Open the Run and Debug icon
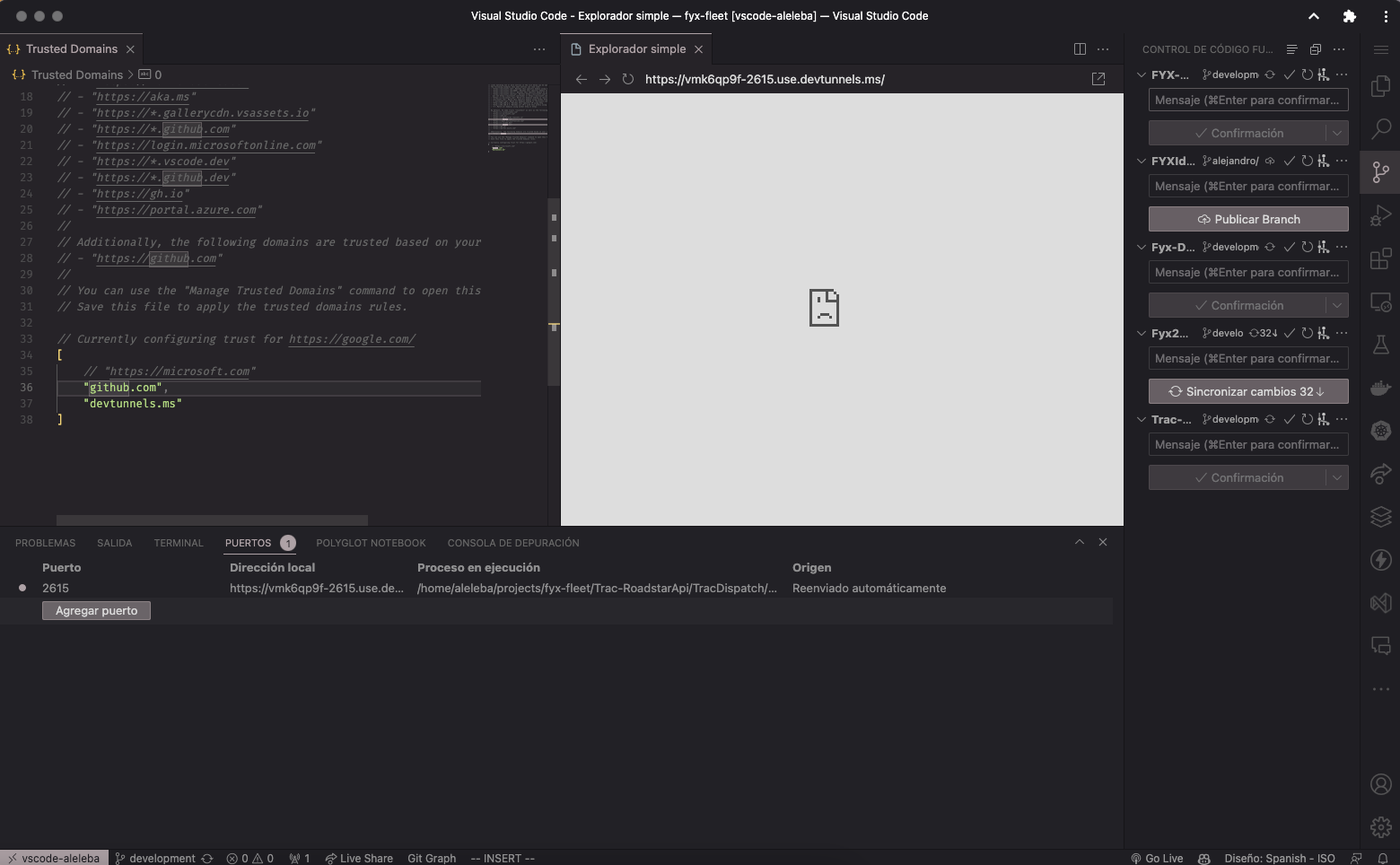Screen dimensions: 1400x865 coord(1380,214)
